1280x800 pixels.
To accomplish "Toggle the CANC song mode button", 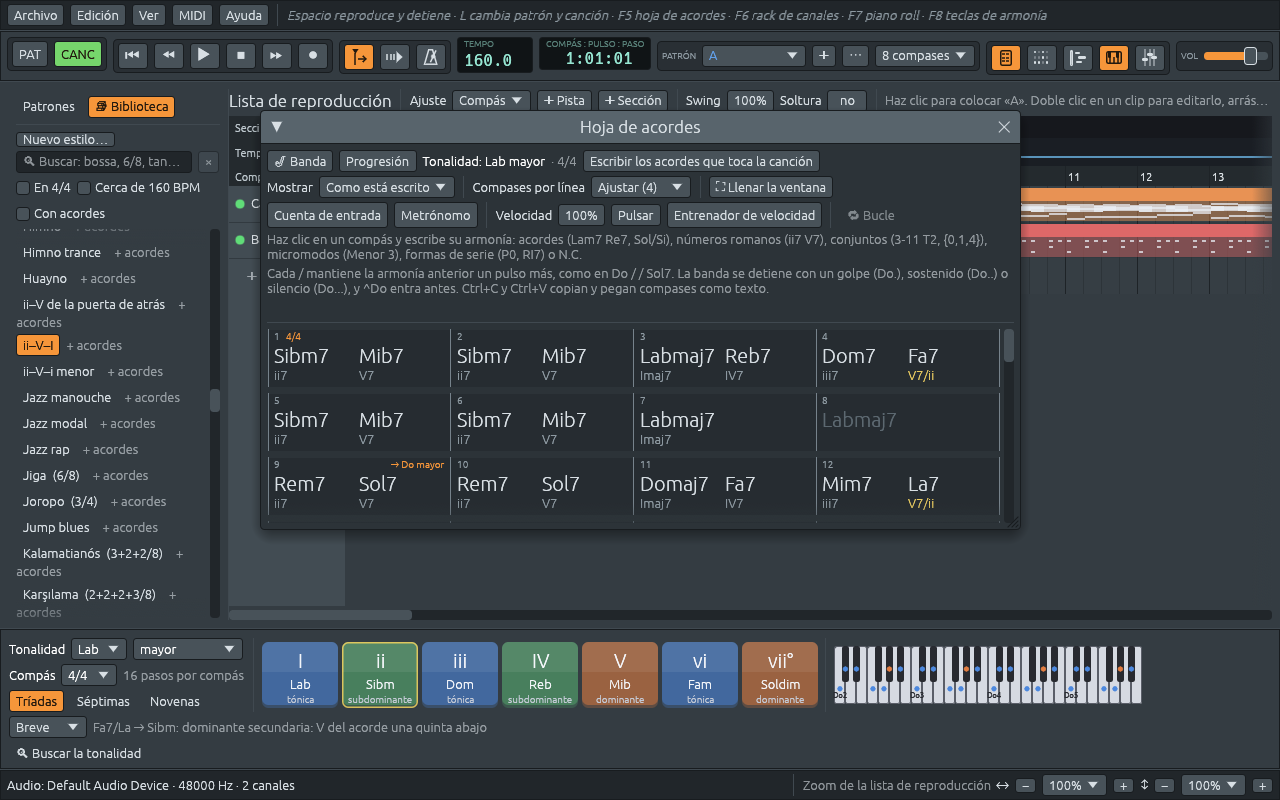I will [x=78, y=55].
